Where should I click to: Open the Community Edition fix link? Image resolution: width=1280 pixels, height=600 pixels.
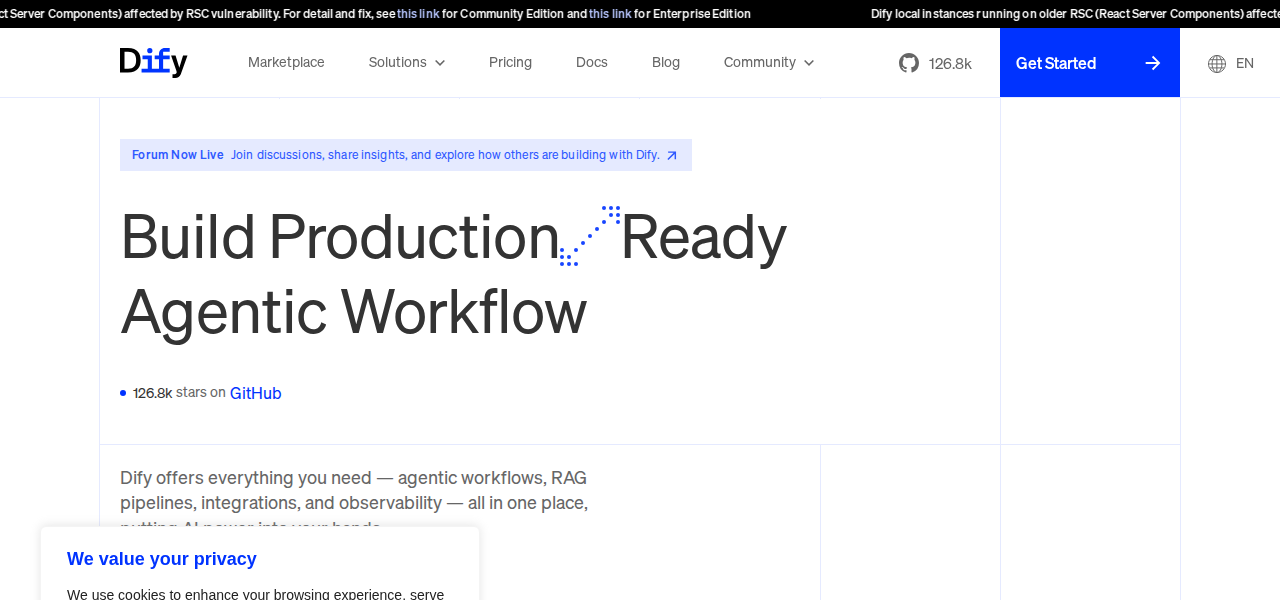pos(418,14)
